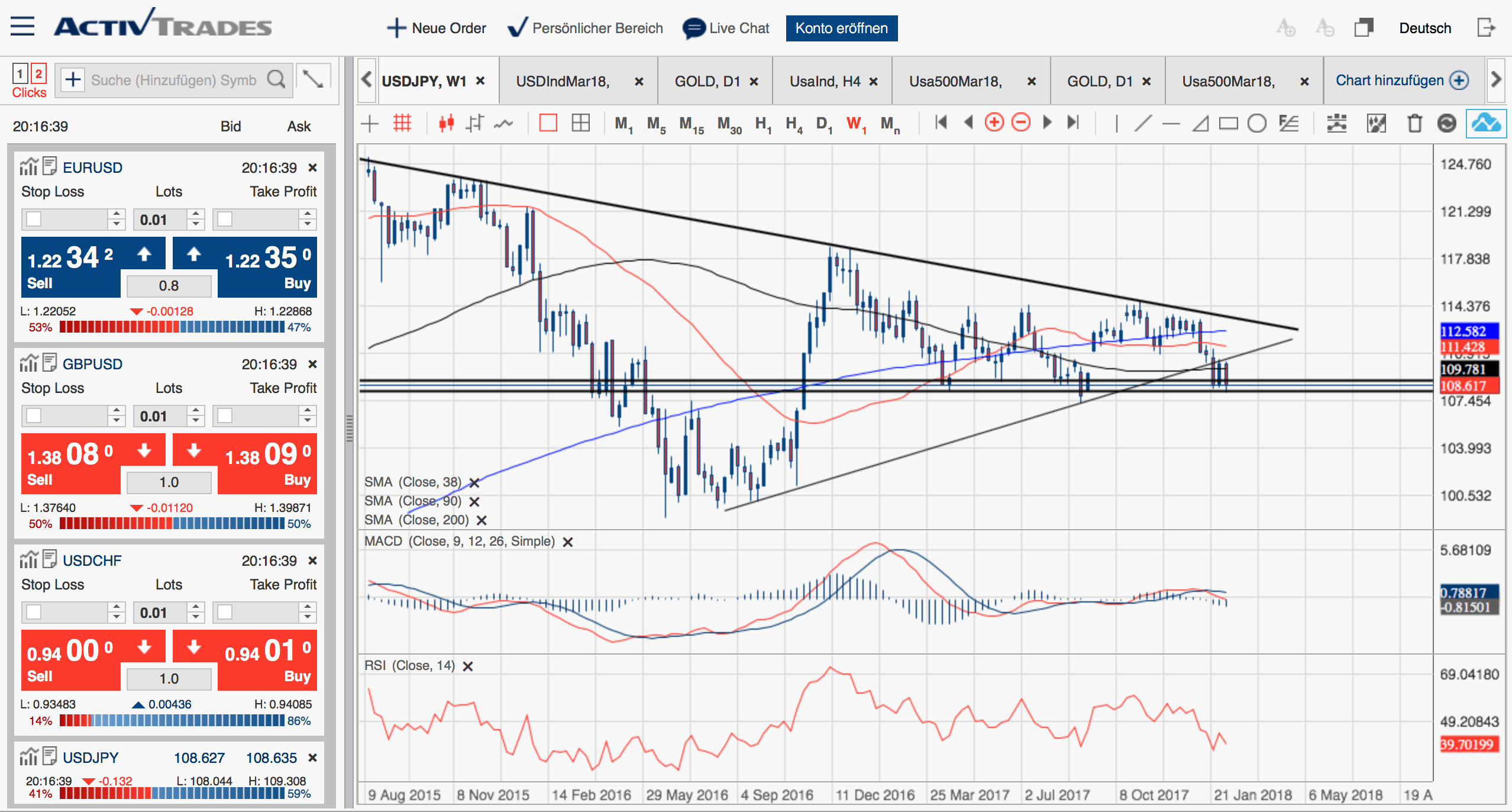Image resolution: width=1512 pixels, height=812 pixels.
Task: Select four-pane chart layout
Action: (x=581, y=123)
